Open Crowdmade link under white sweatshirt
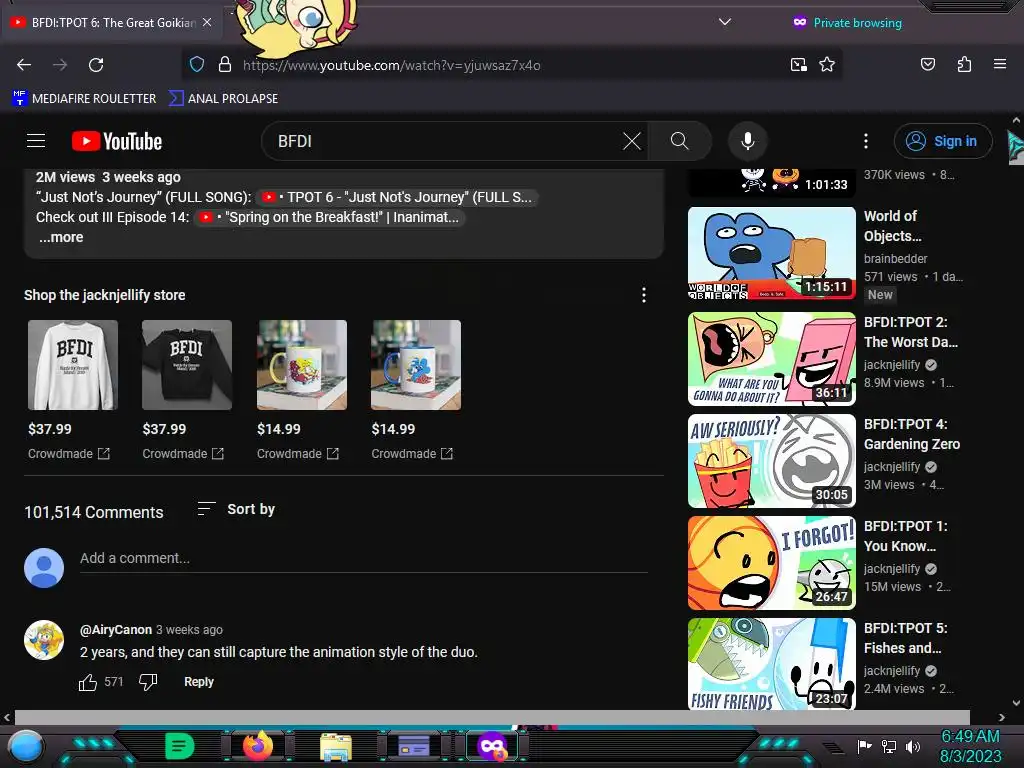 point(69,453)
